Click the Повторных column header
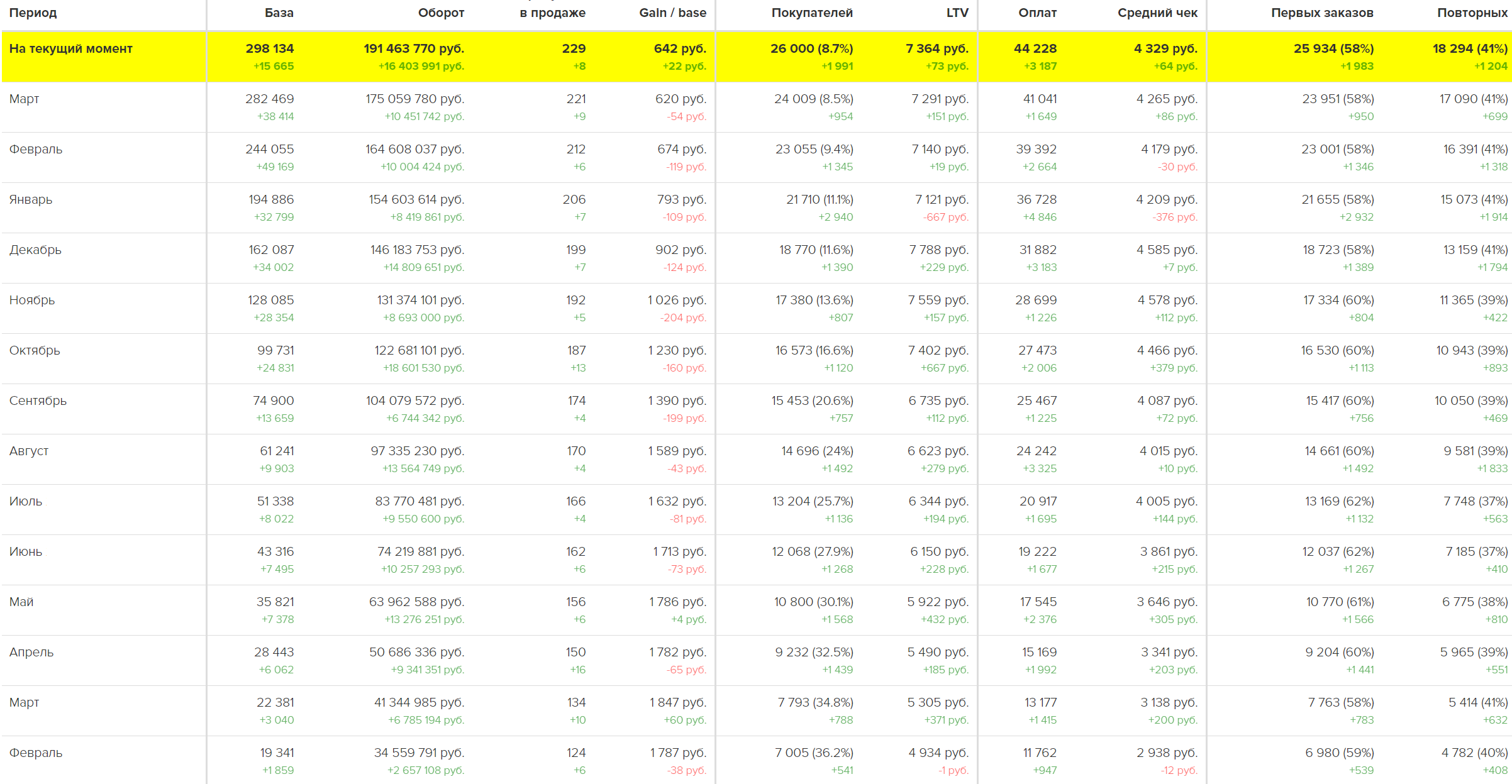This screenshot has height=784, width=1512. [x=1472, y=13]
